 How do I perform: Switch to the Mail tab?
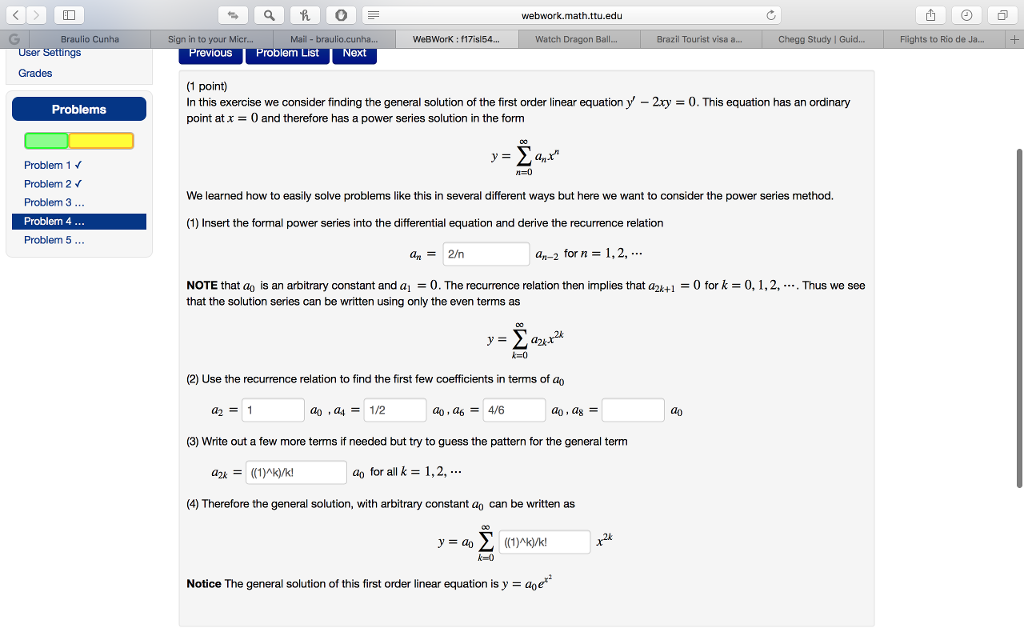click(x=334, y=39)
